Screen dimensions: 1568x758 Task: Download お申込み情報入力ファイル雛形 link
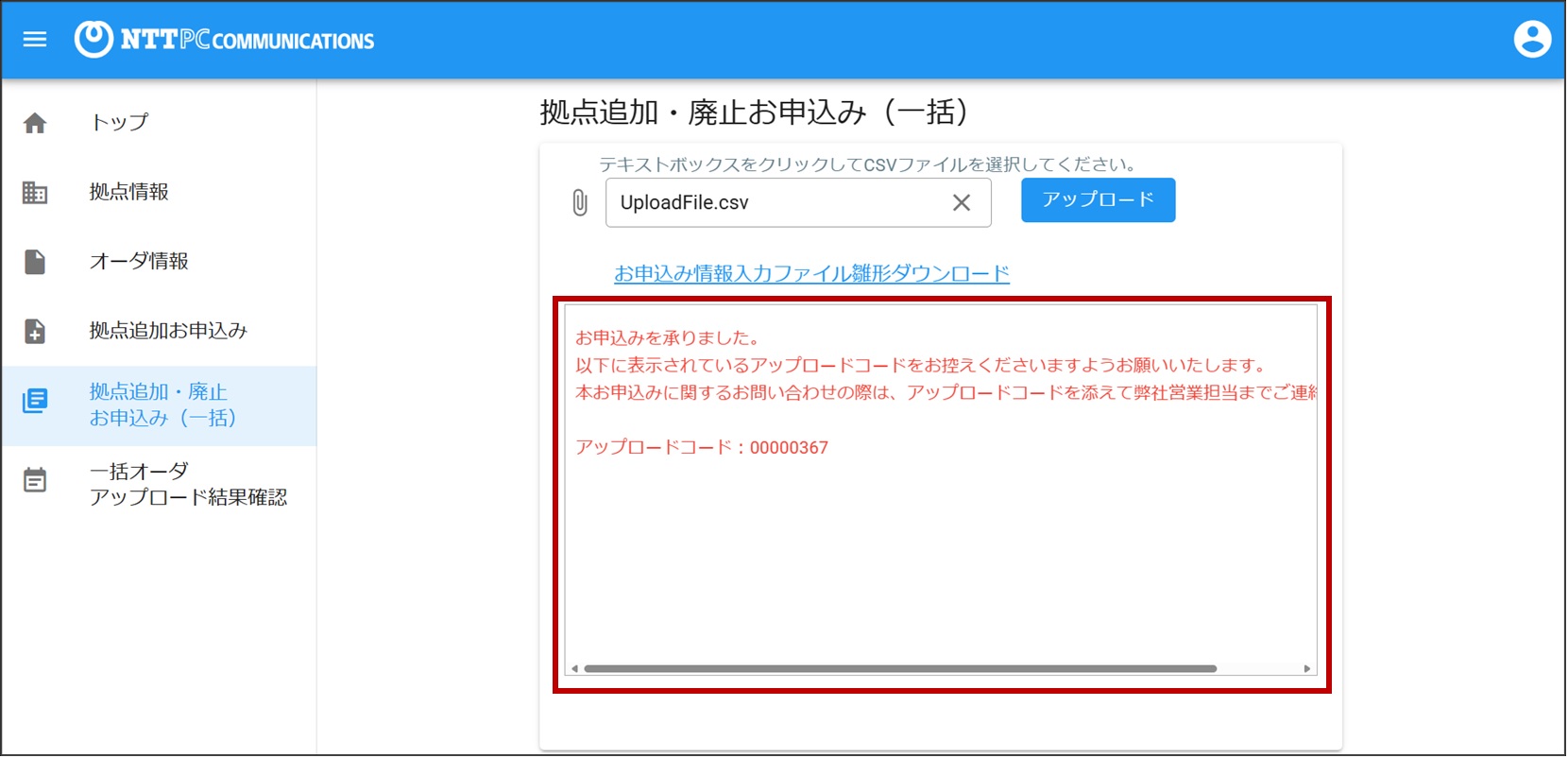coord(811,274)
